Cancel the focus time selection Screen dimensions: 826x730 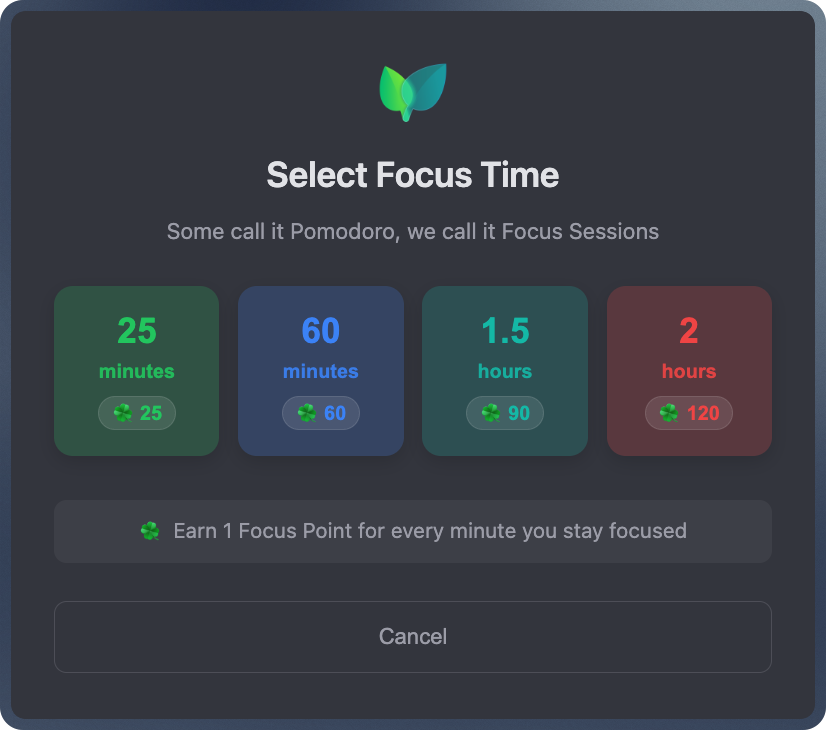[413, 637]
